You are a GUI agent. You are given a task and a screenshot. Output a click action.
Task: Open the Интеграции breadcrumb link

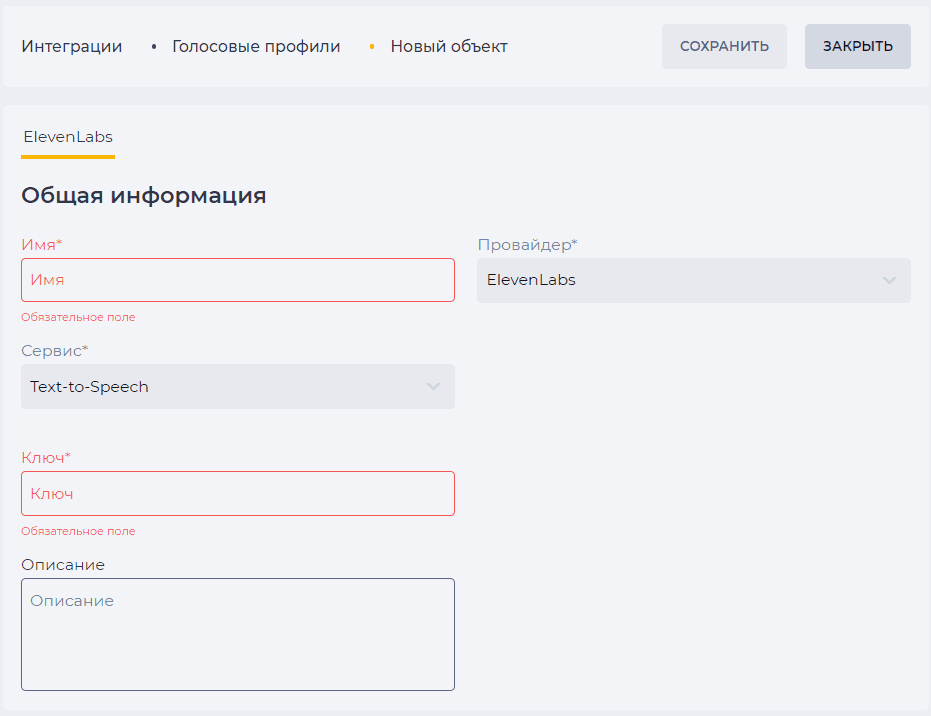coord(72,46)
